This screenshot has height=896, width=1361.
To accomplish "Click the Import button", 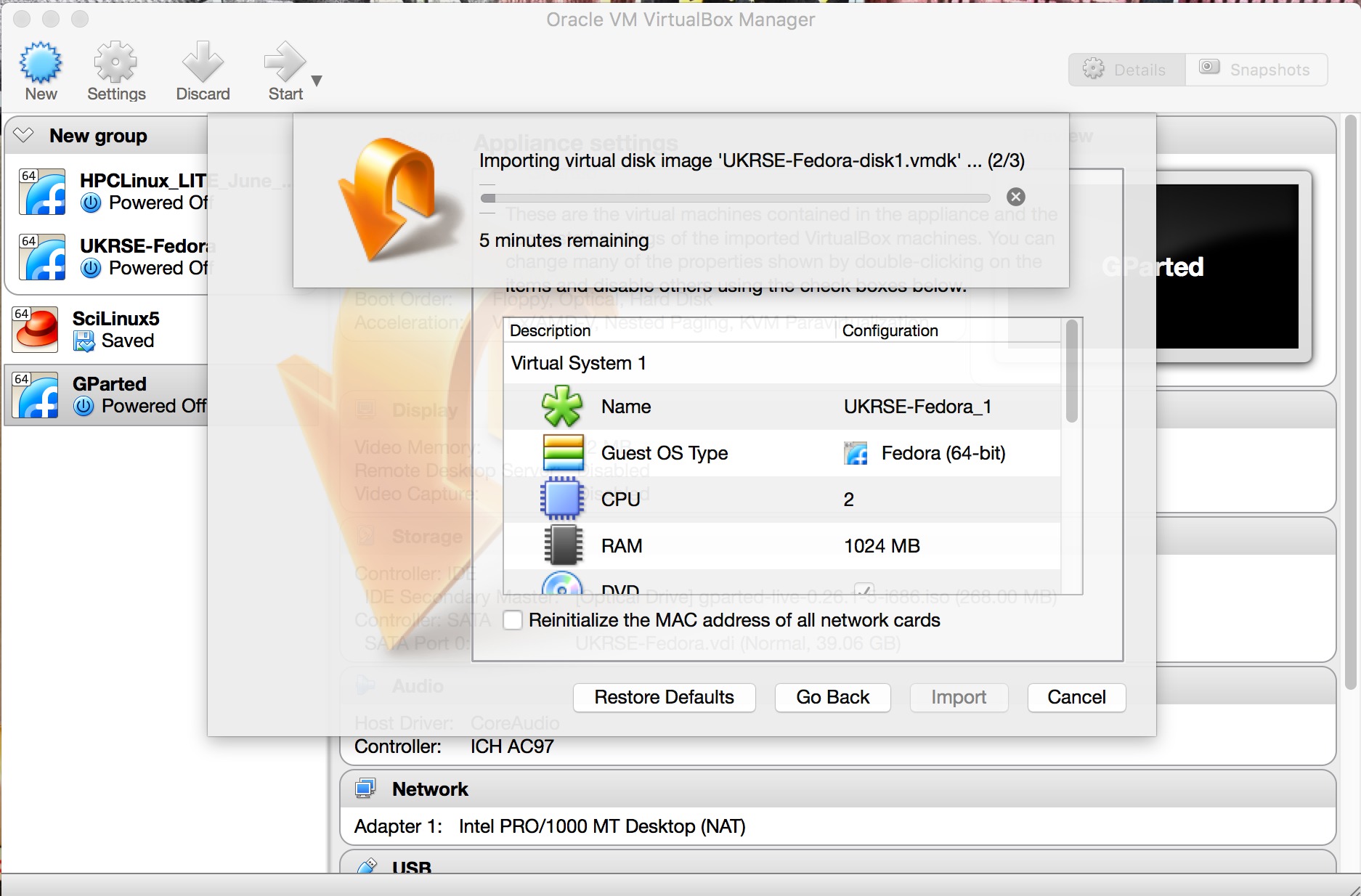I will pos(959,697).
